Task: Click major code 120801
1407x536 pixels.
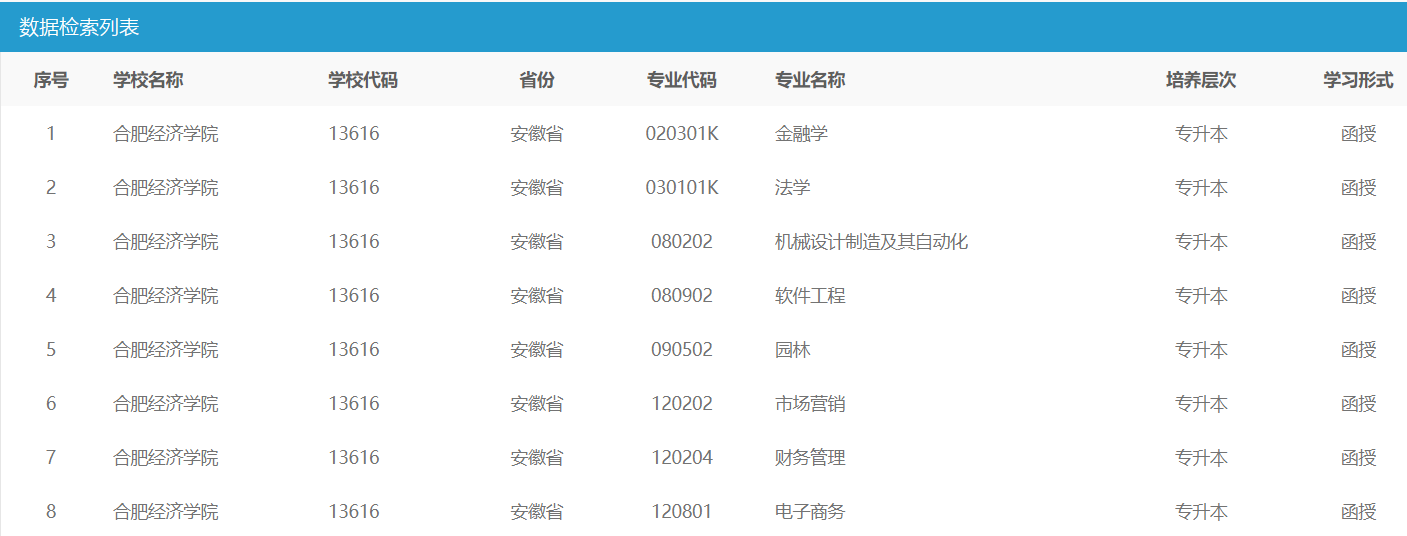Action: coord(682,511)
